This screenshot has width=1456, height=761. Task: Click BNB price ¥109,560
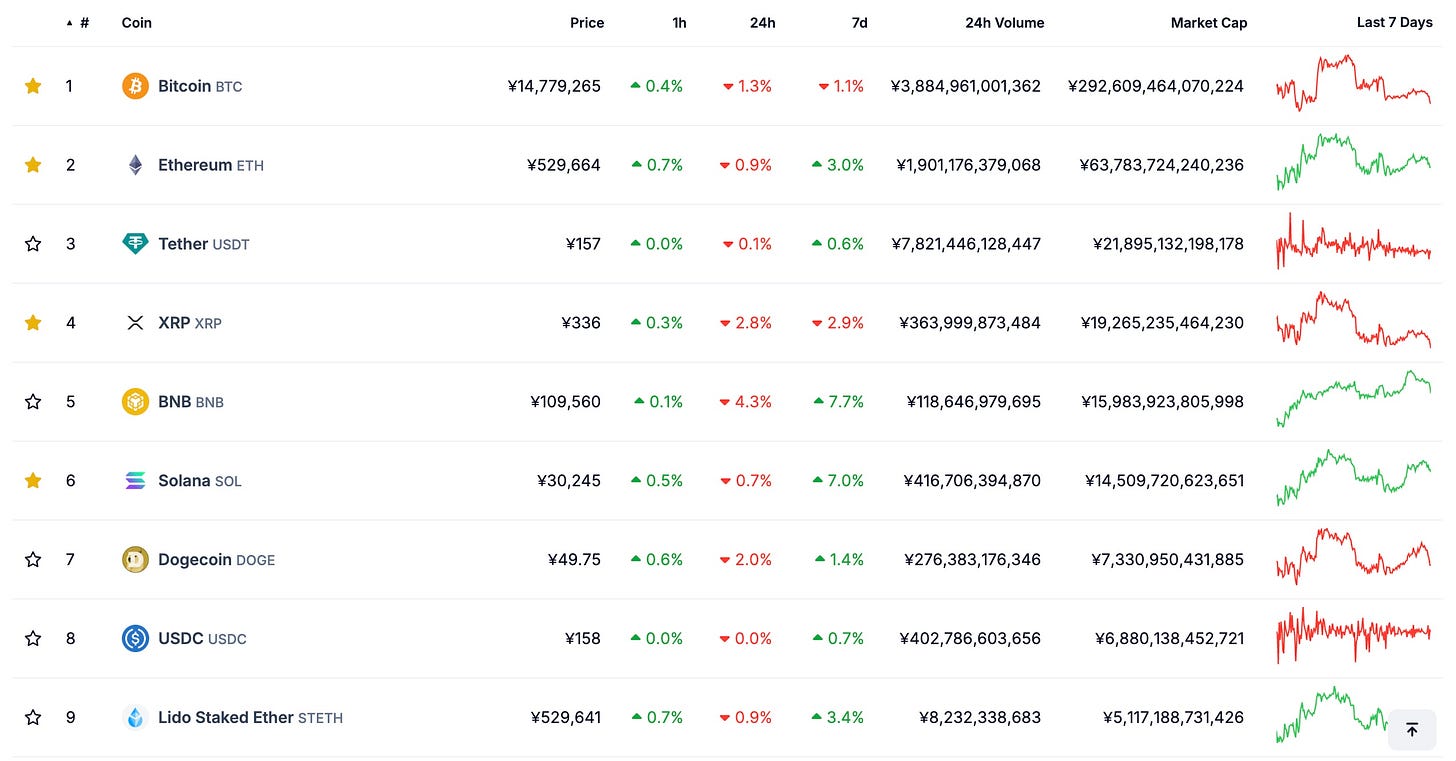point(566,402)
